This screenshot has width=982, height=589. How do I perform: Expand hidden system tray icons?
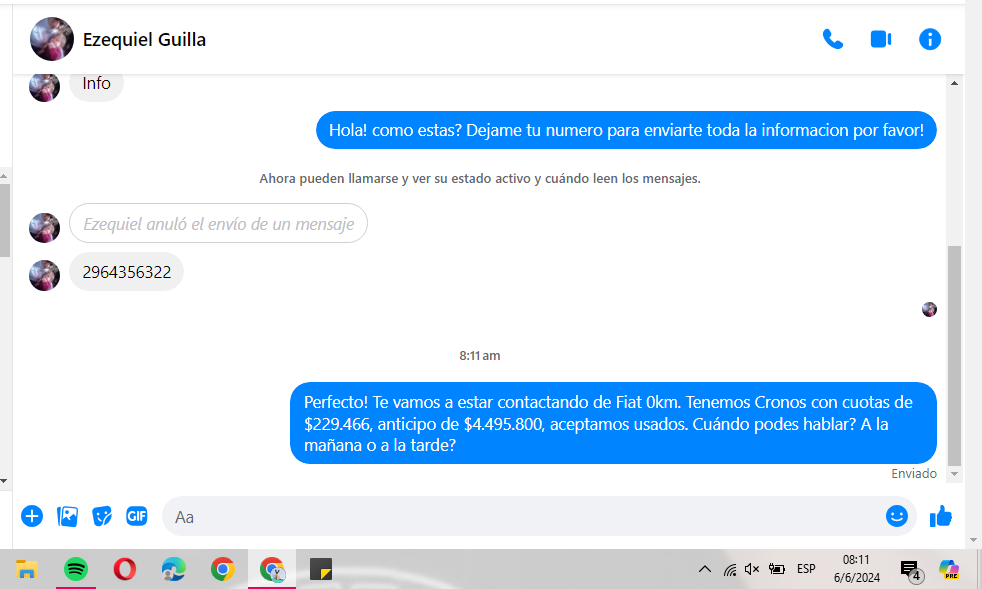point(704,569)
